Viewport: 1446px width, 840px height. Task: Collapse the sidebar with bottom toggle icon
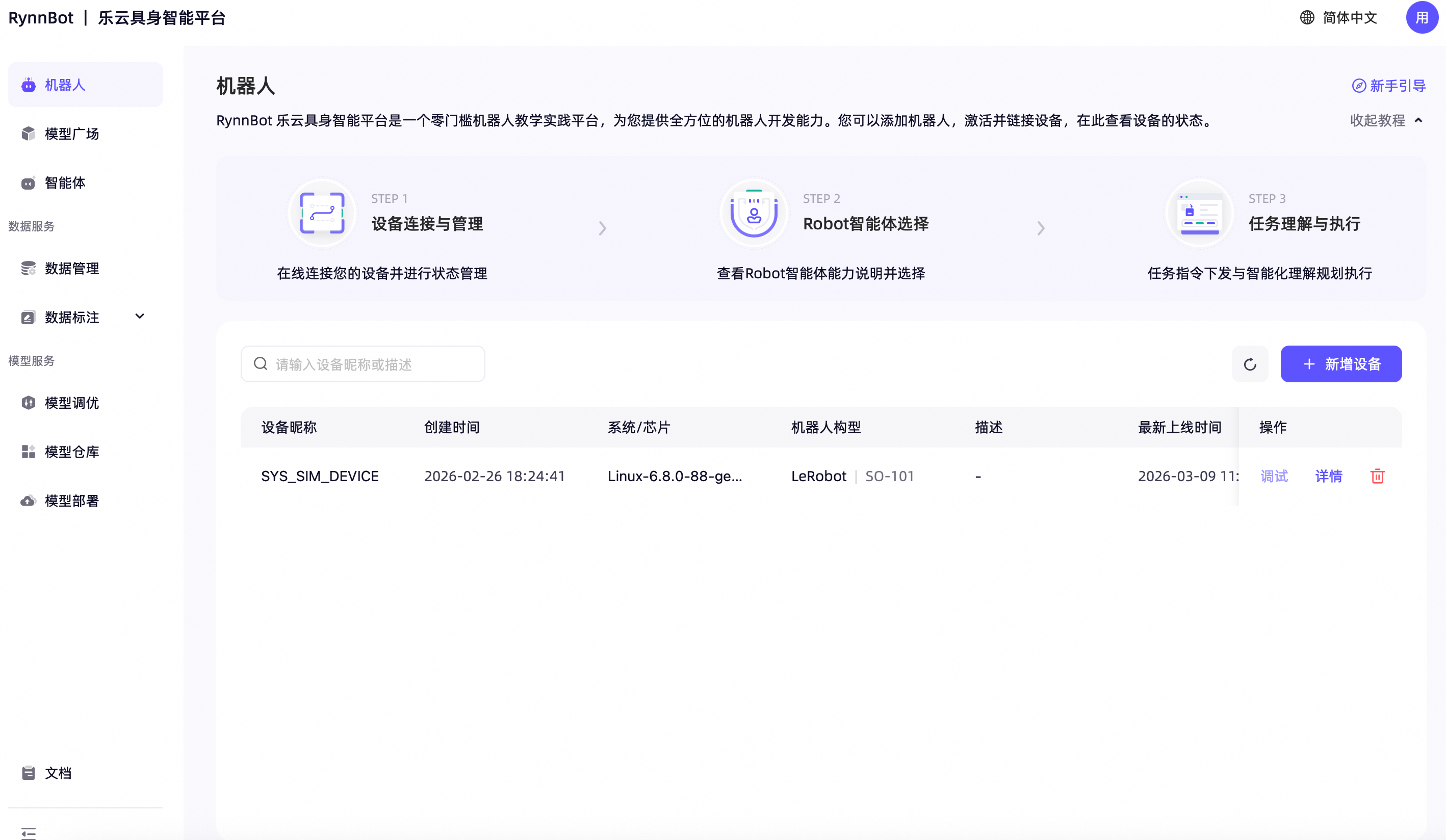(28, 833)
